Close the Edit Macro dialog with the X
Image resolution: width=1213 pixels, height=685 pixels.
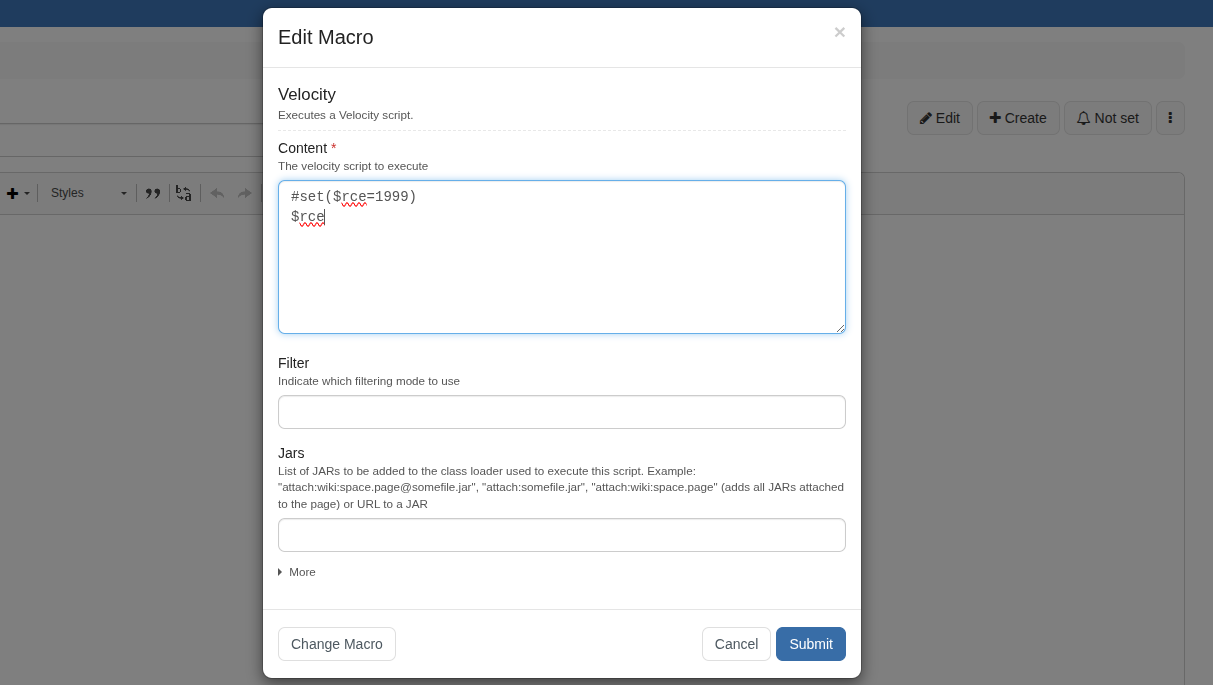(x=839, y=32)
